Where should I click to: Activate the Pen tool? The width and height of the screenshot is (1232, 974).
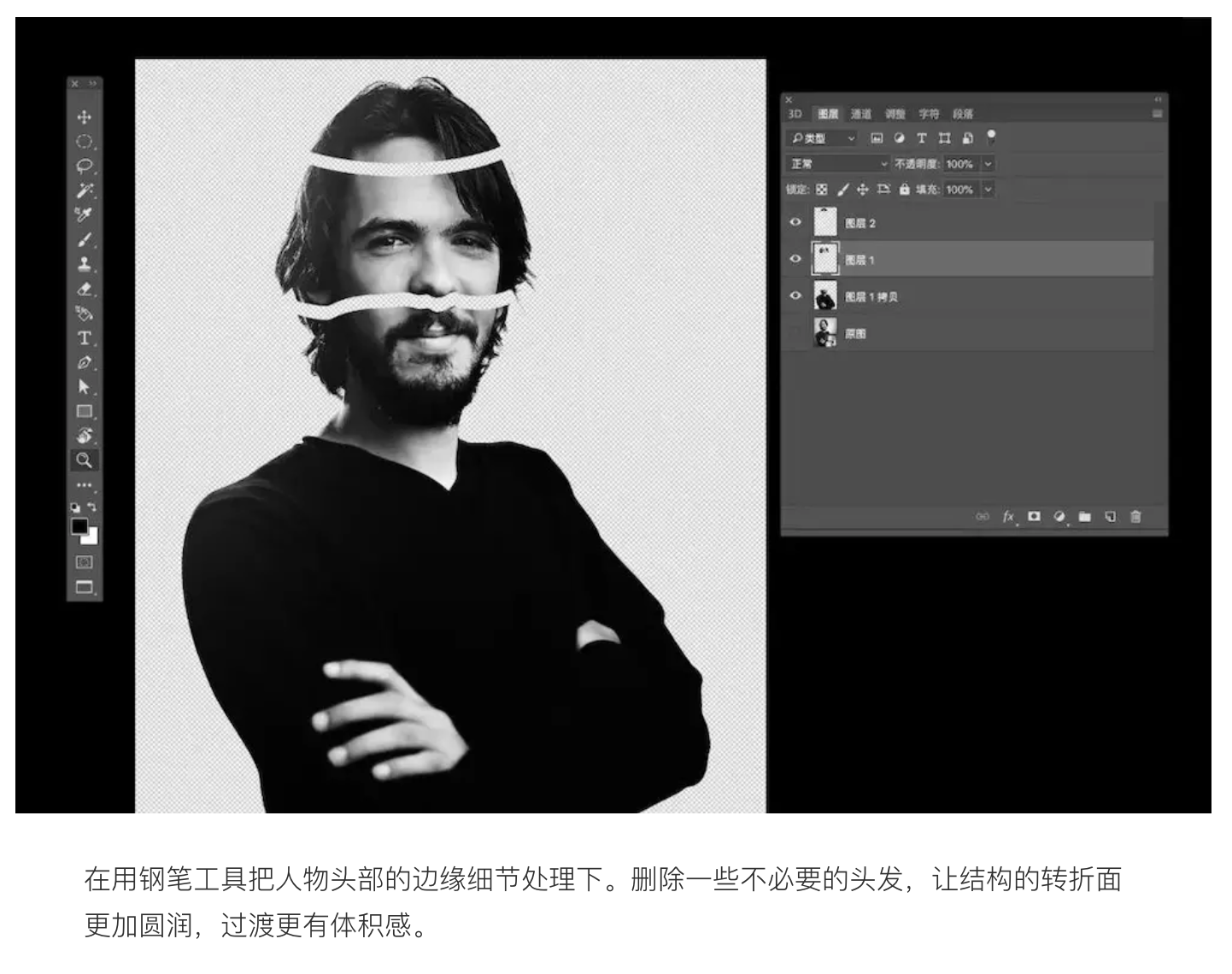tap(84, 362)
